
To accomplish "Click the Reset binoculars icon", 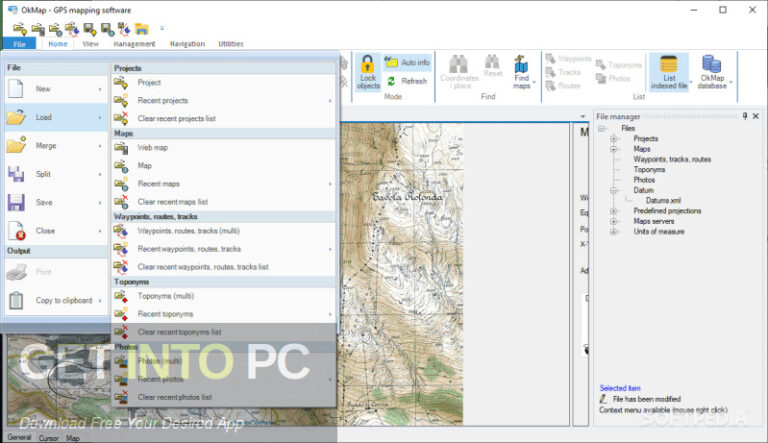I will point(492,61).
